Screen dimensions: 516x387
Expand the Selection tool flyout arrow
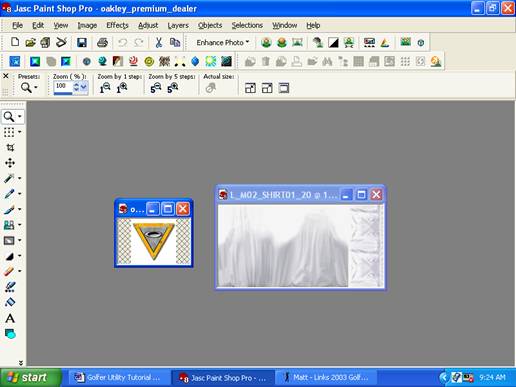click(x=20, y=132)
